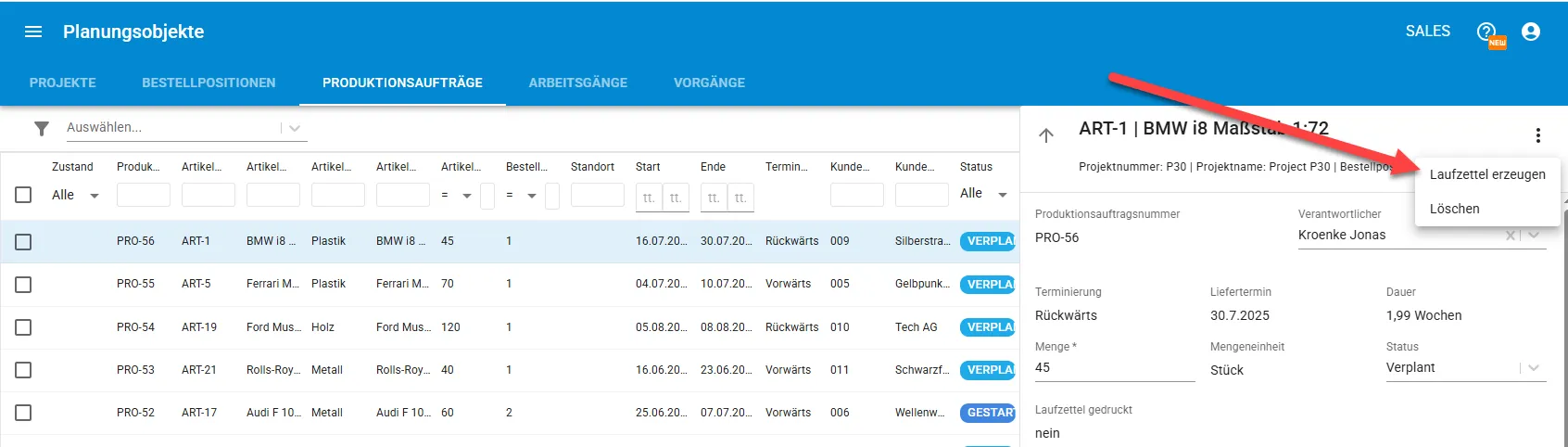Open the VORGÄNGE tab

pos(709,83)
